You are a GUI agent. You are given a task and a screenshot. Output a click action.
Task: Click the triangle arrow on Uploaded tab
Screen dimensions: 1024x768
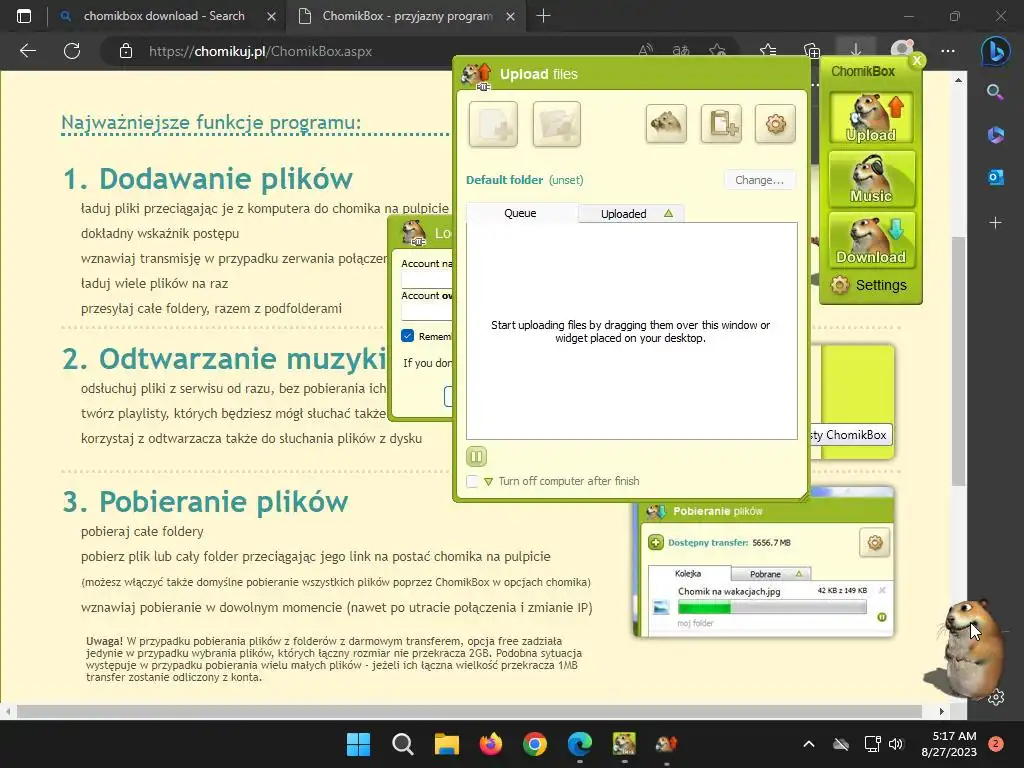668,214
